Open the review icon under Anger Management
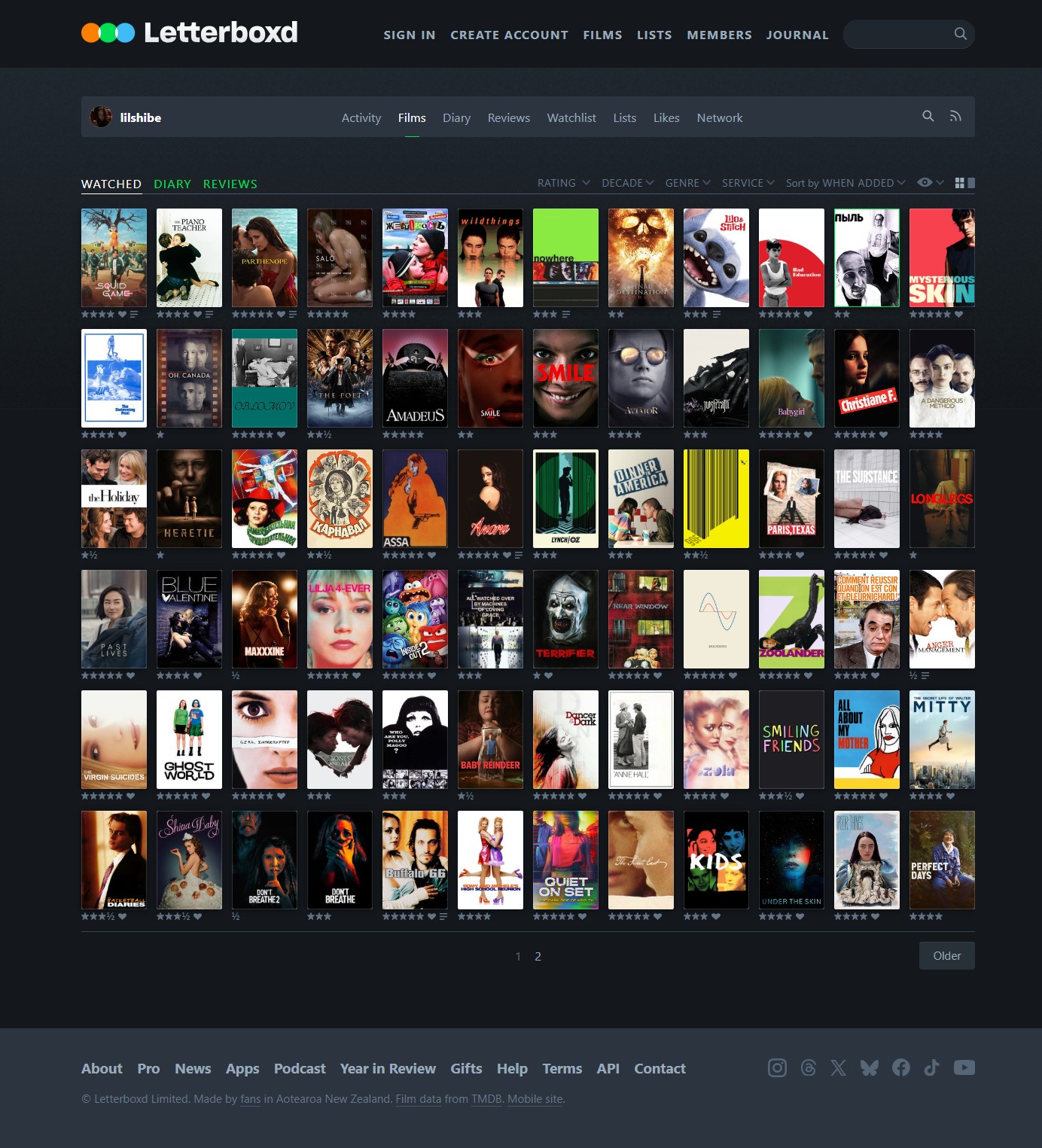 (925, 675)
